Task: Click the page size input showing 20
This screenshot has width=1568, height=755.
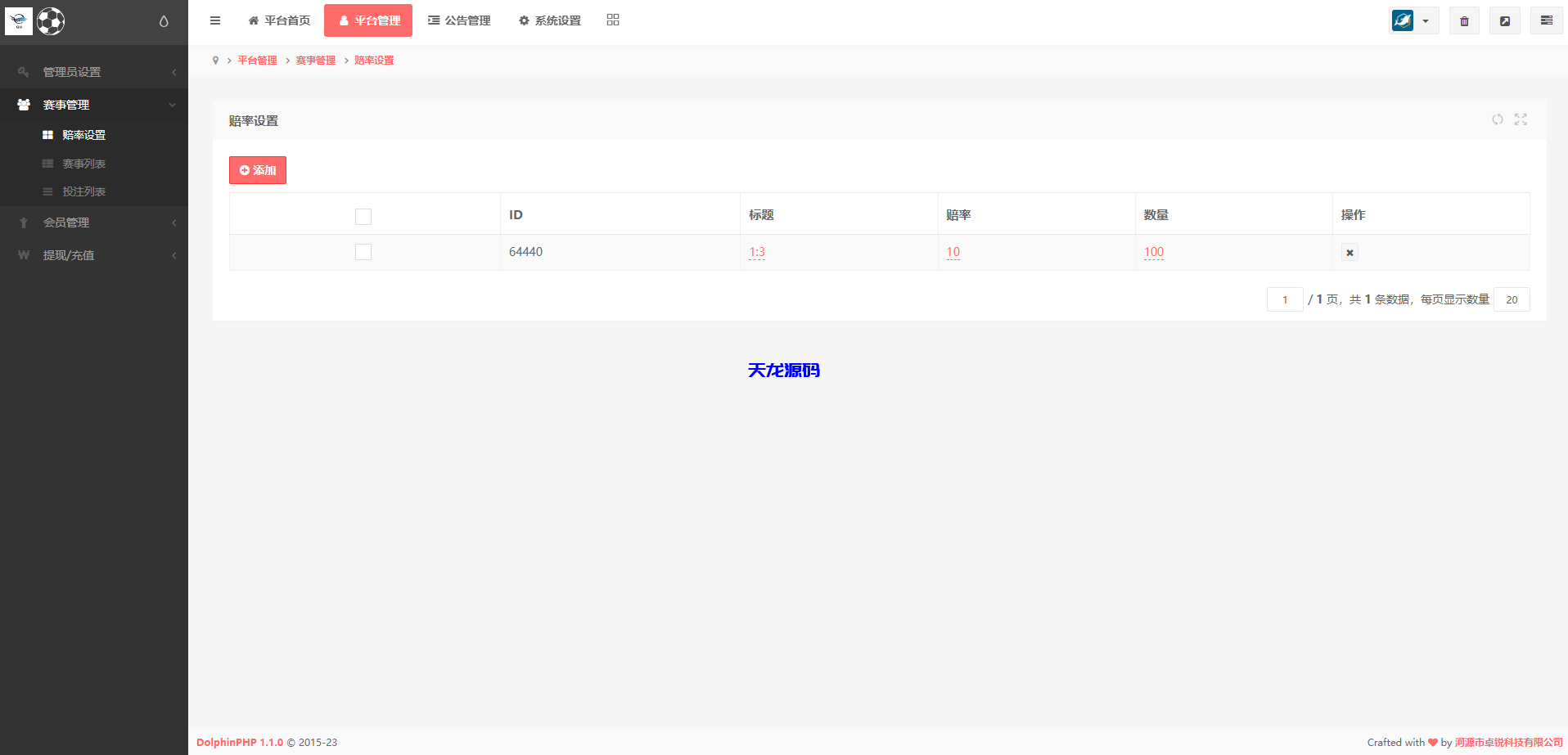Action: coord(1511,299)
